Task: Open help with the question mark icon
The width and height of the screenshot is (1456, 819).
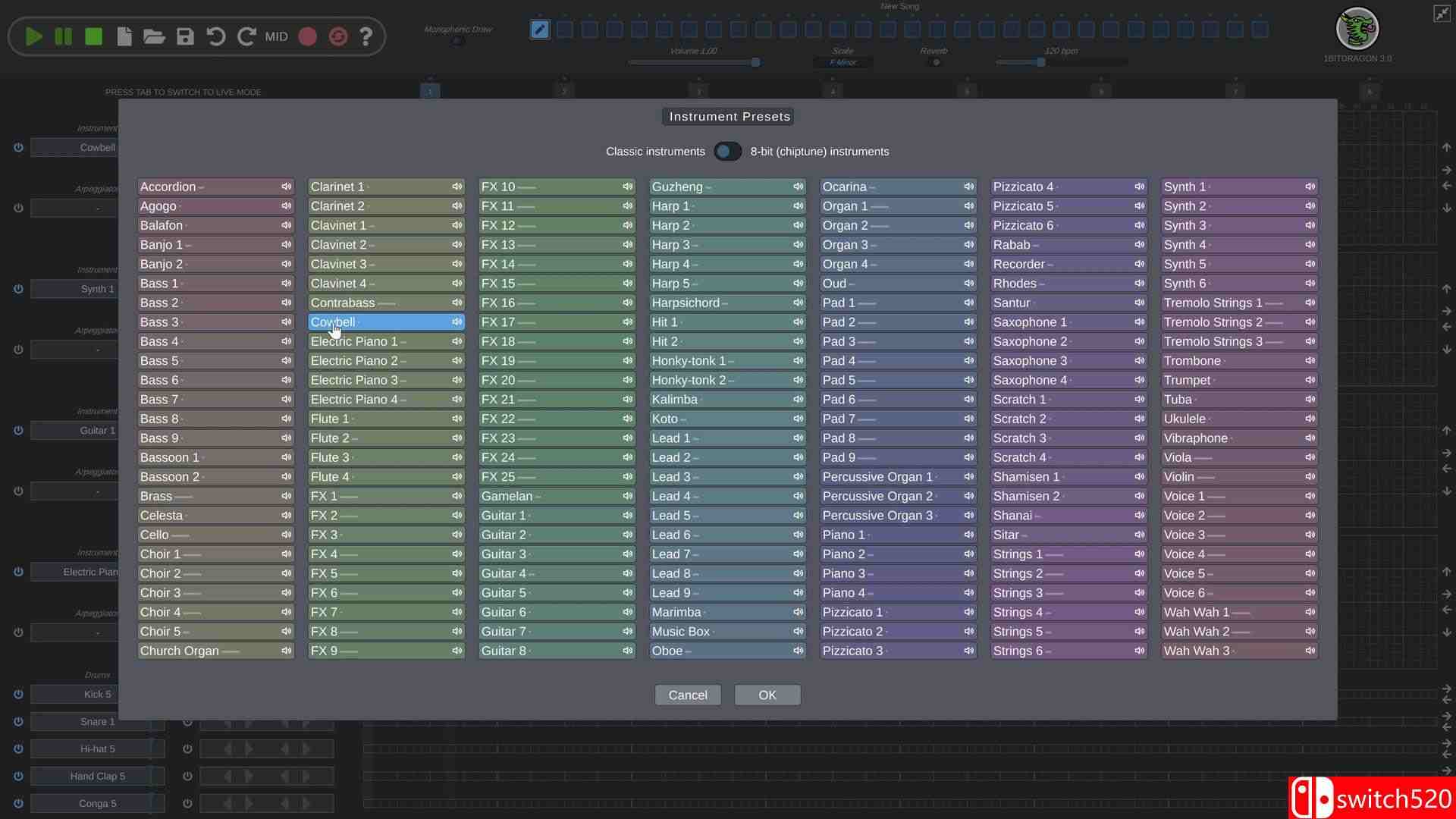Action: (x=366, y=36)
